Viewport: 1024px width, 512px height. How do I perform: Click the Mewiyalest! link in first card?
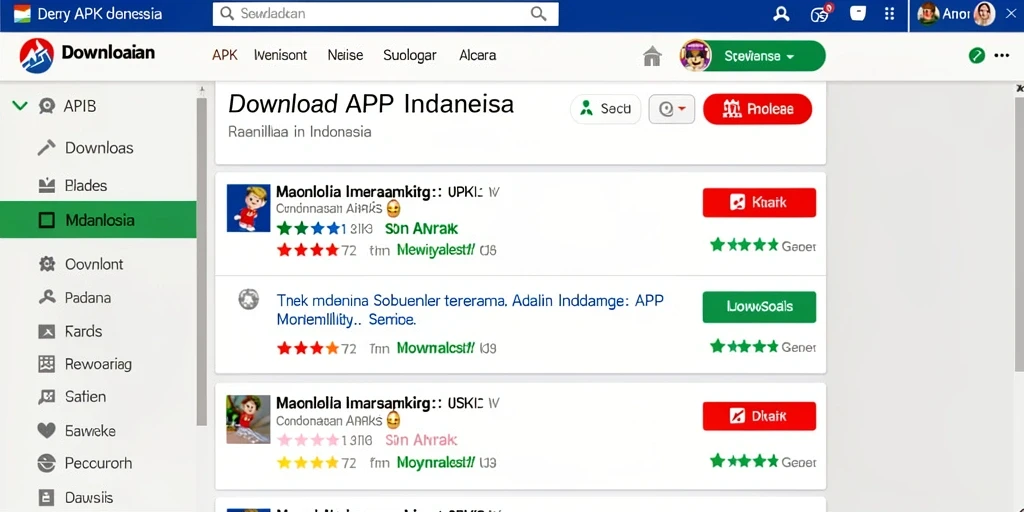click(436, 250)
